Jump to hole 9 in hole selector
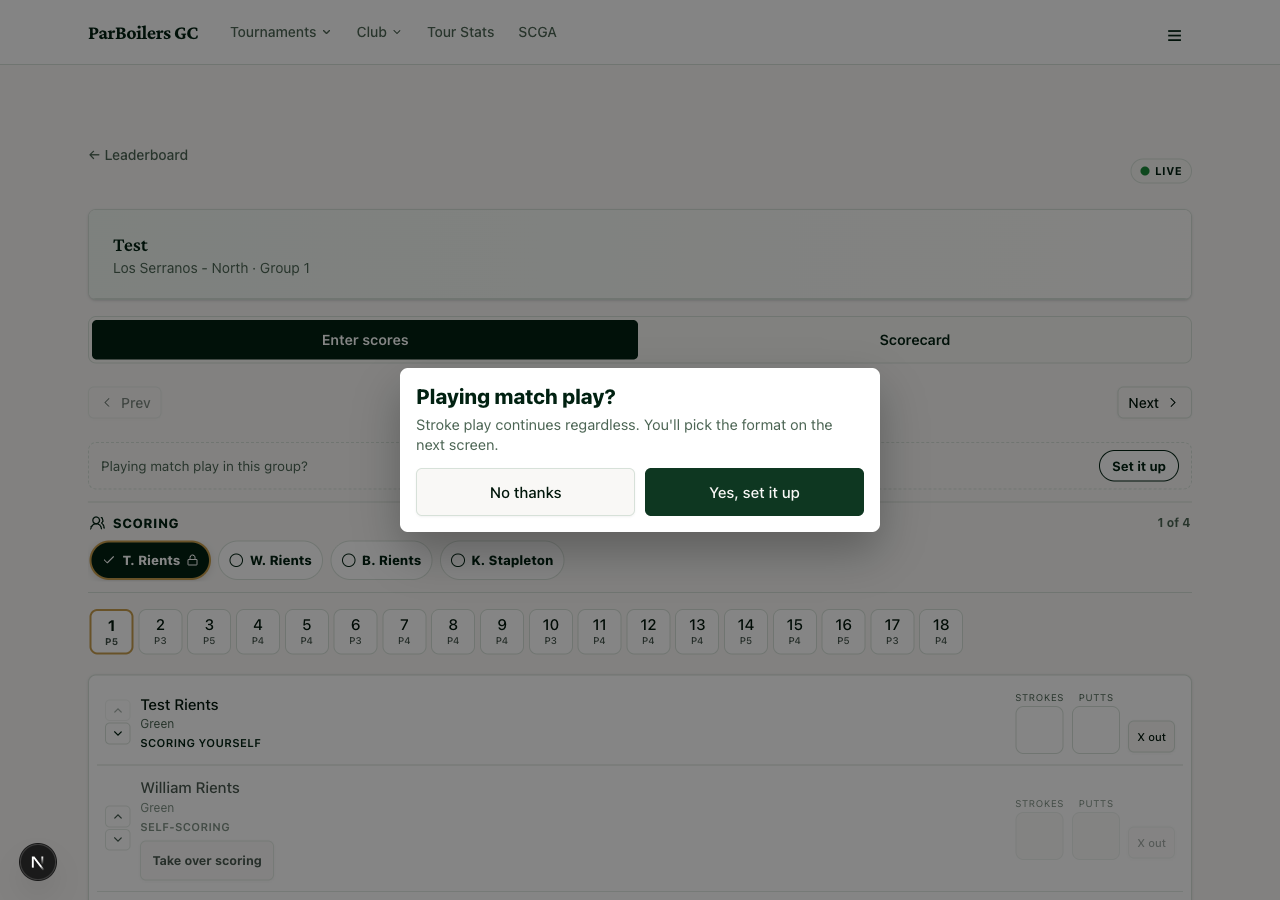Viewport: 1280px width, 900px height. tap(502, 632)
